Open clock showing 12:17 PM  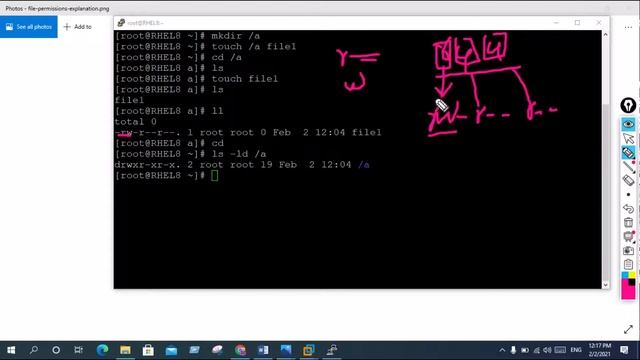[599, 350]
